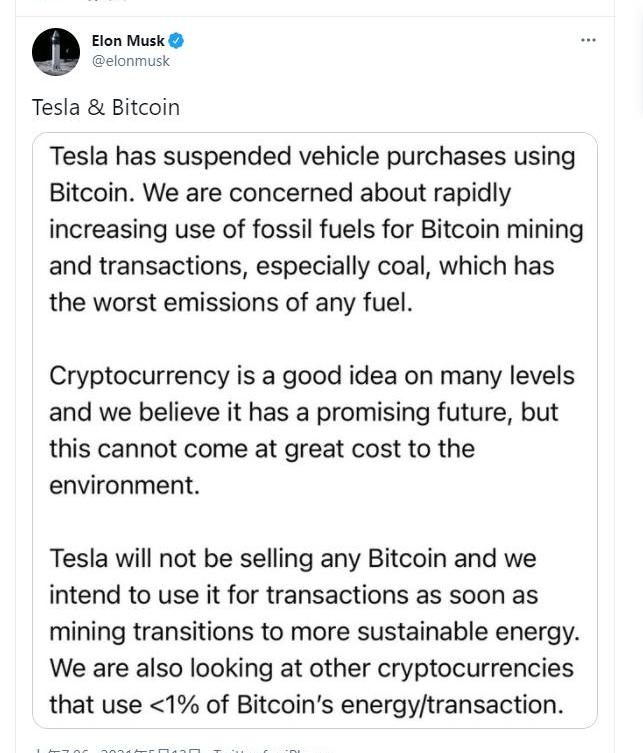Click the line mentioning "<1% of Bitcoin's energy"
The height and width of the screenshot is (753, 643).
(306, 704)
